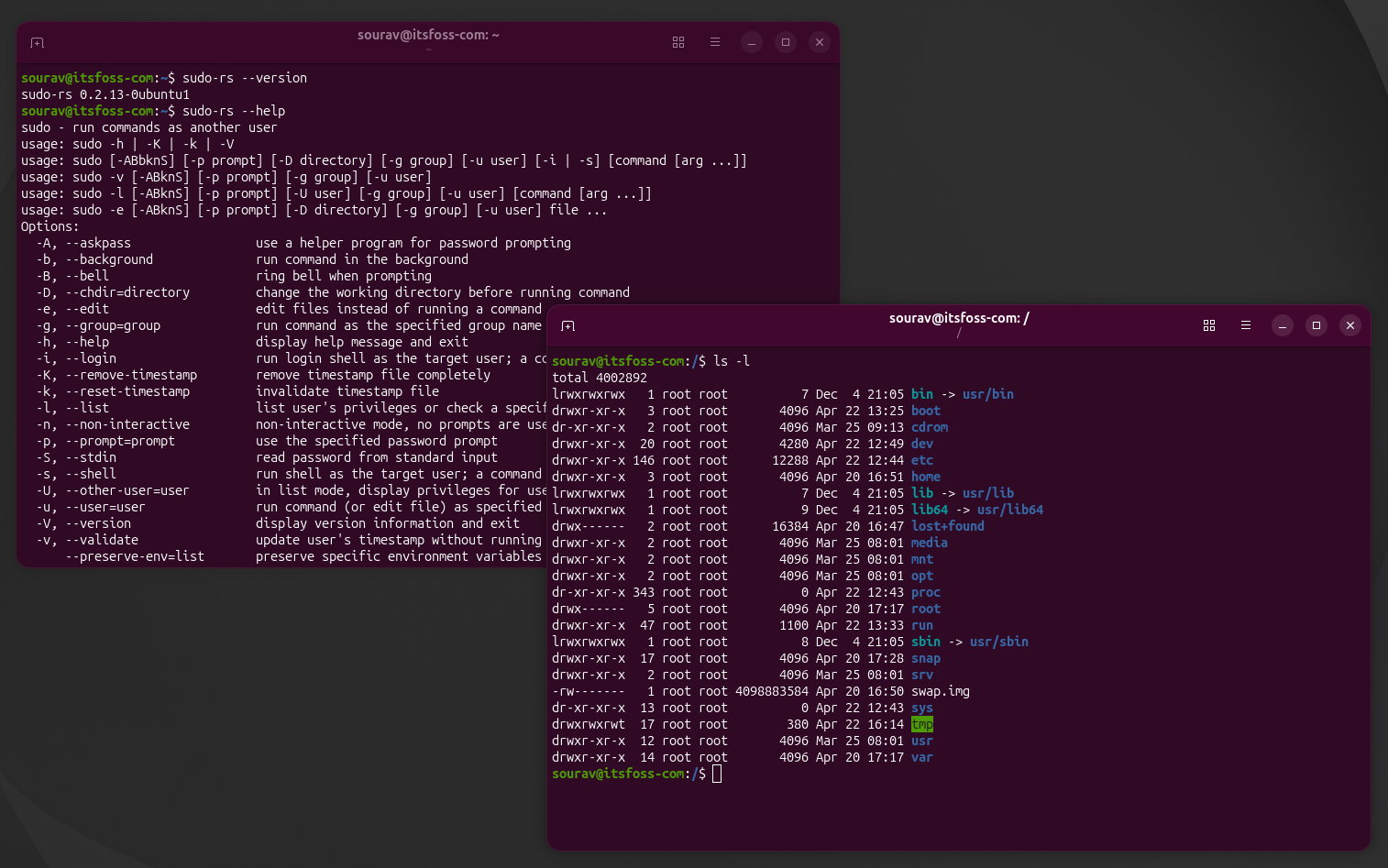The width and height of the screenshot is (1388, 868).
Task: Maximize the back terminal window
Action: tap(786, 42)
